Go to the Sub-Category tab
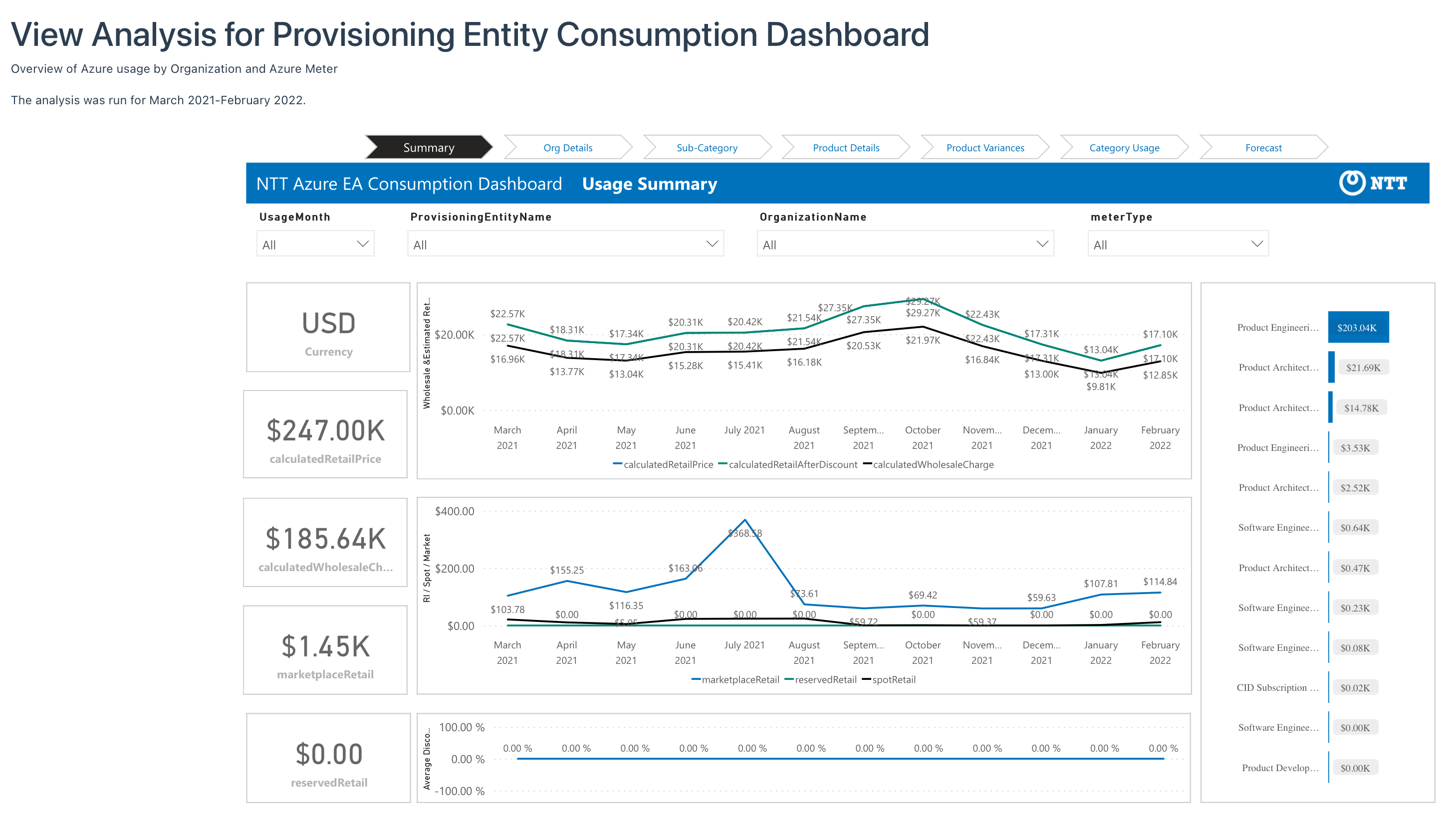Screen dimensions: 1456x818 click(707, 148)
